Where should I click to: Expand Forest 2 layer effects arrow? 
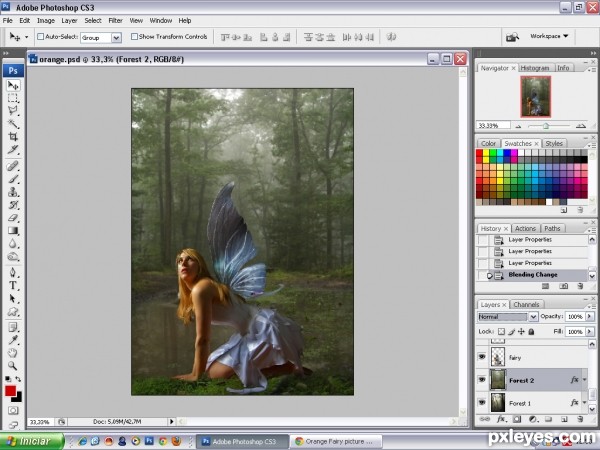585,380
